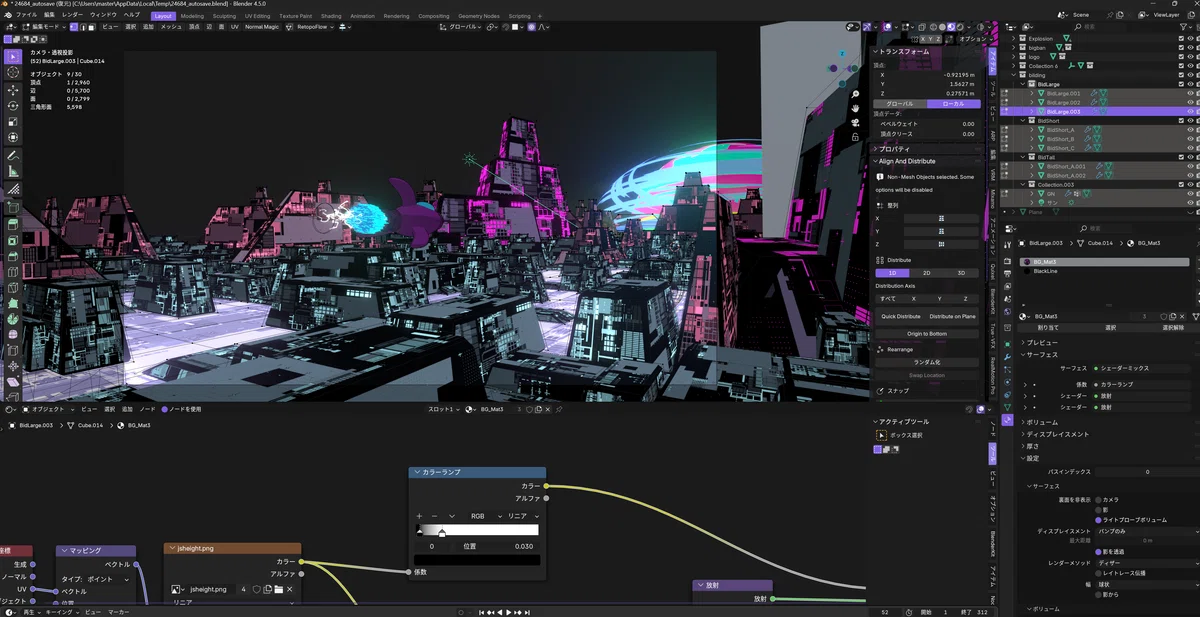Switch to edge select mode icon
The width and height of the screenshot is (1200, 617).
[82, 27]
